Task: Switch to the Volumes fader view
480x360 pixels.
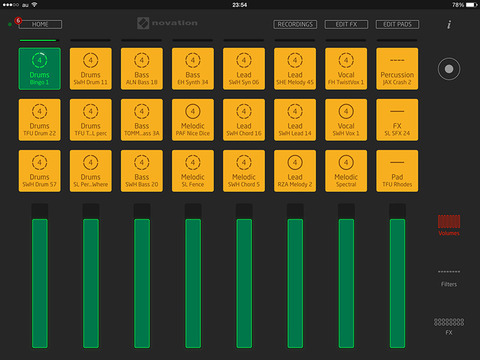Action: pos(449,225)
